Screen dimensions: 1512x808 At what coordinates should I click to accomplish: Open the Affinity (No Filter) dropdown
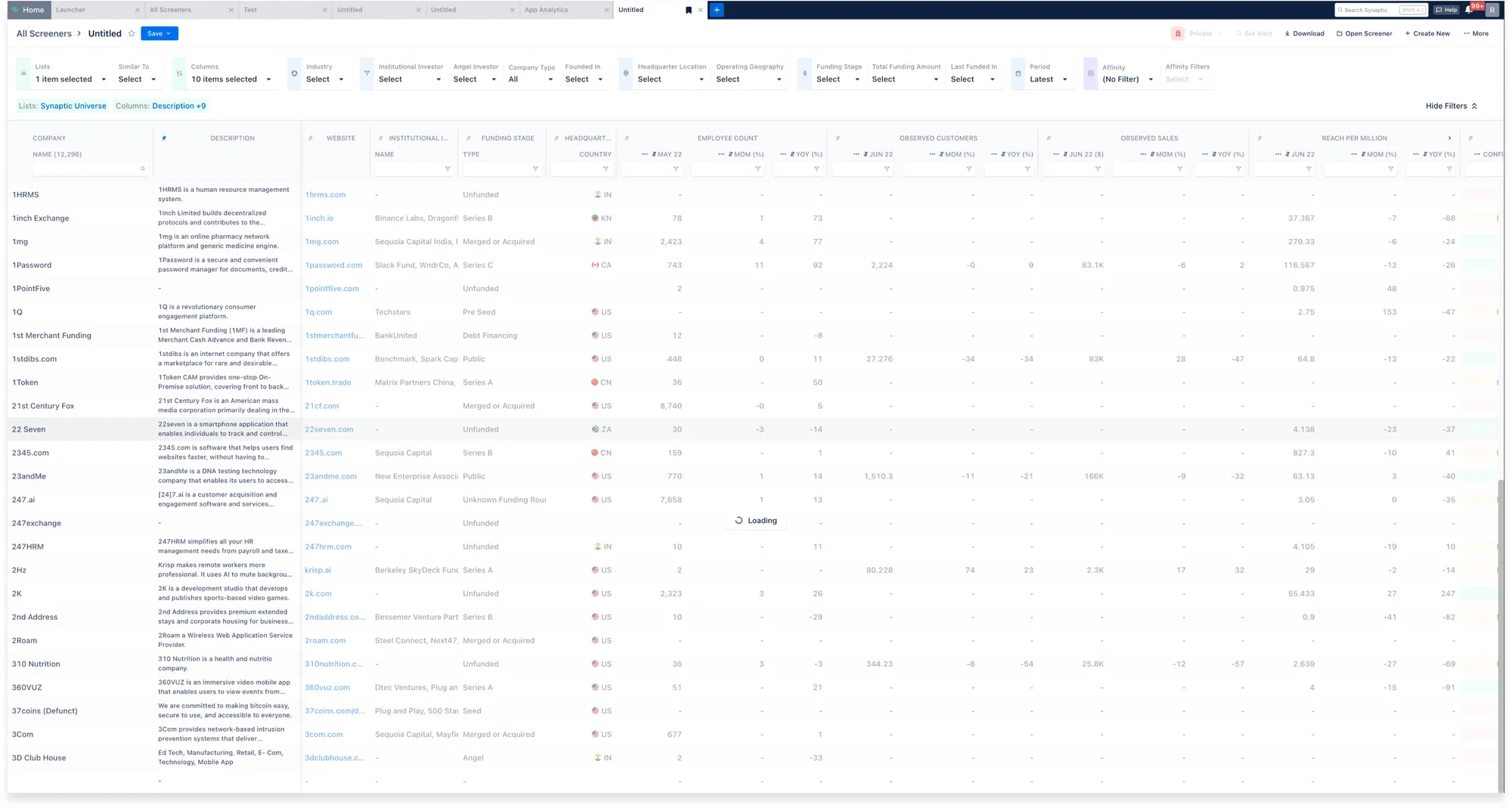coord(1128,79)
